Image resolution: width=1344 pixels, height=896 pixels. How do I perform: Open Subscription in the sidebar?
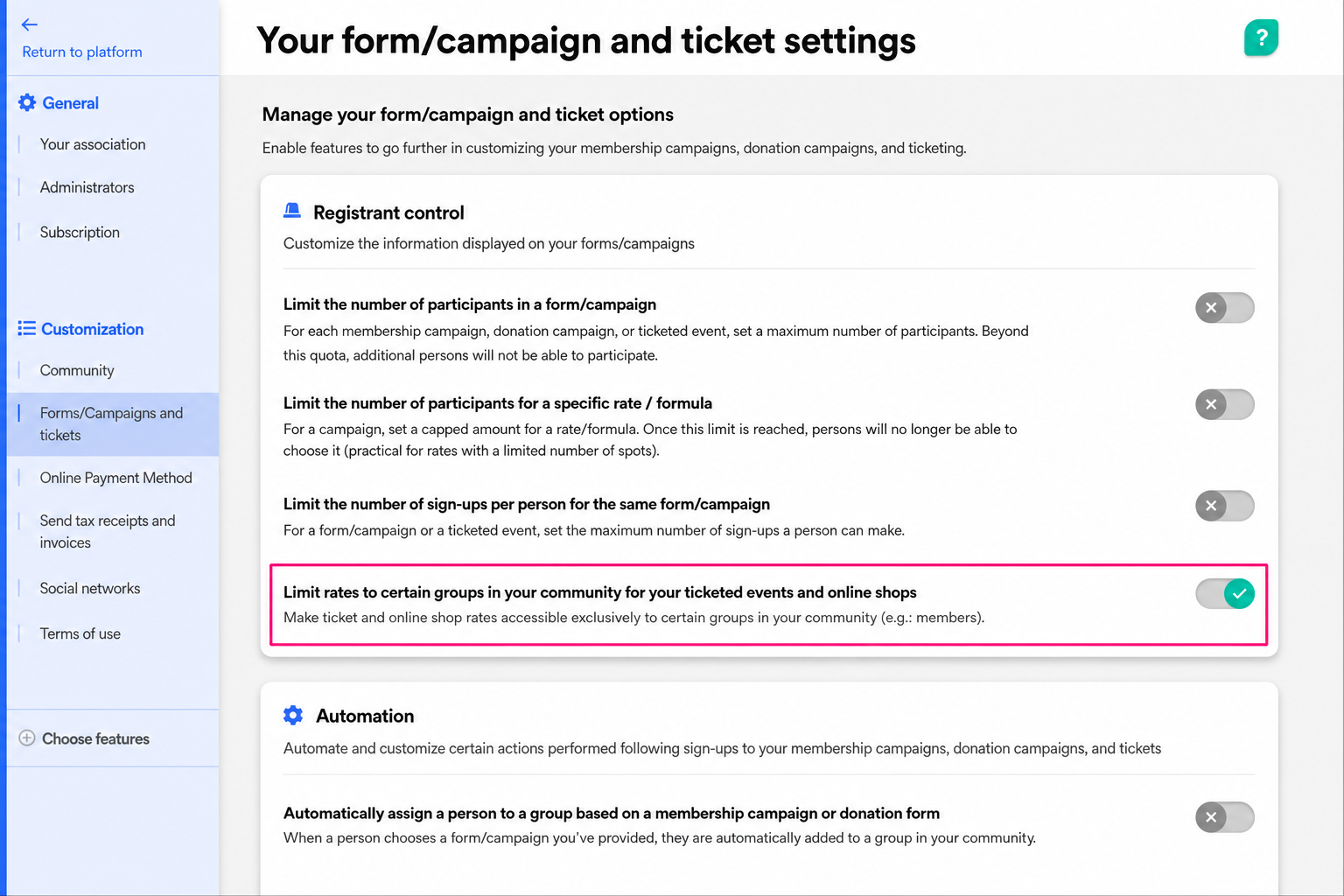(x=80, y=232)
